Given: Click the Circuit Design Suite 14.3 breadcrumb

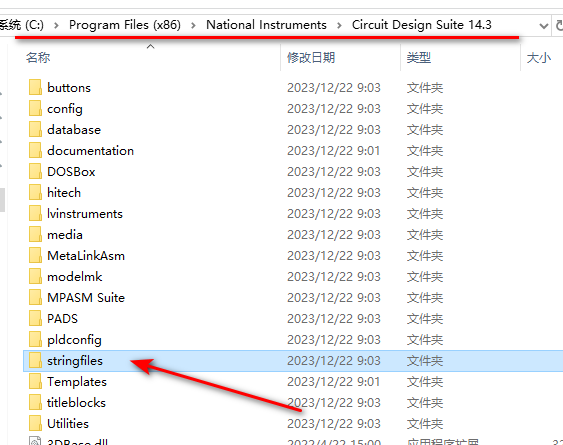Looking at the screenshot, I should point(422,25).
